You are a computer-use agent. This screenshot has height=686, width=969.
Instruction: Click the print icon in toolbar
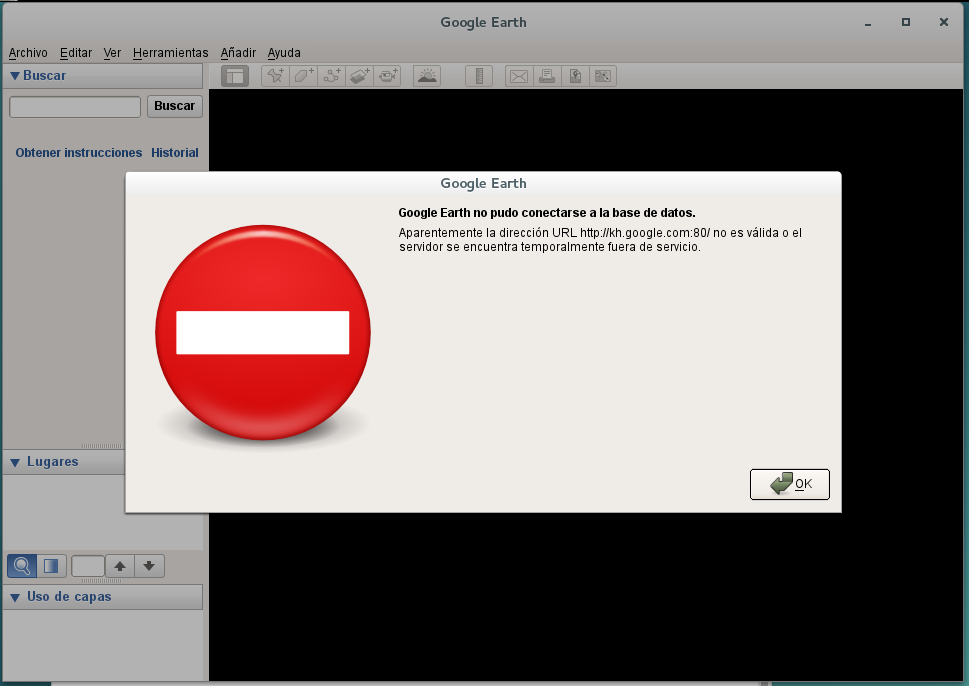(546, 76)
